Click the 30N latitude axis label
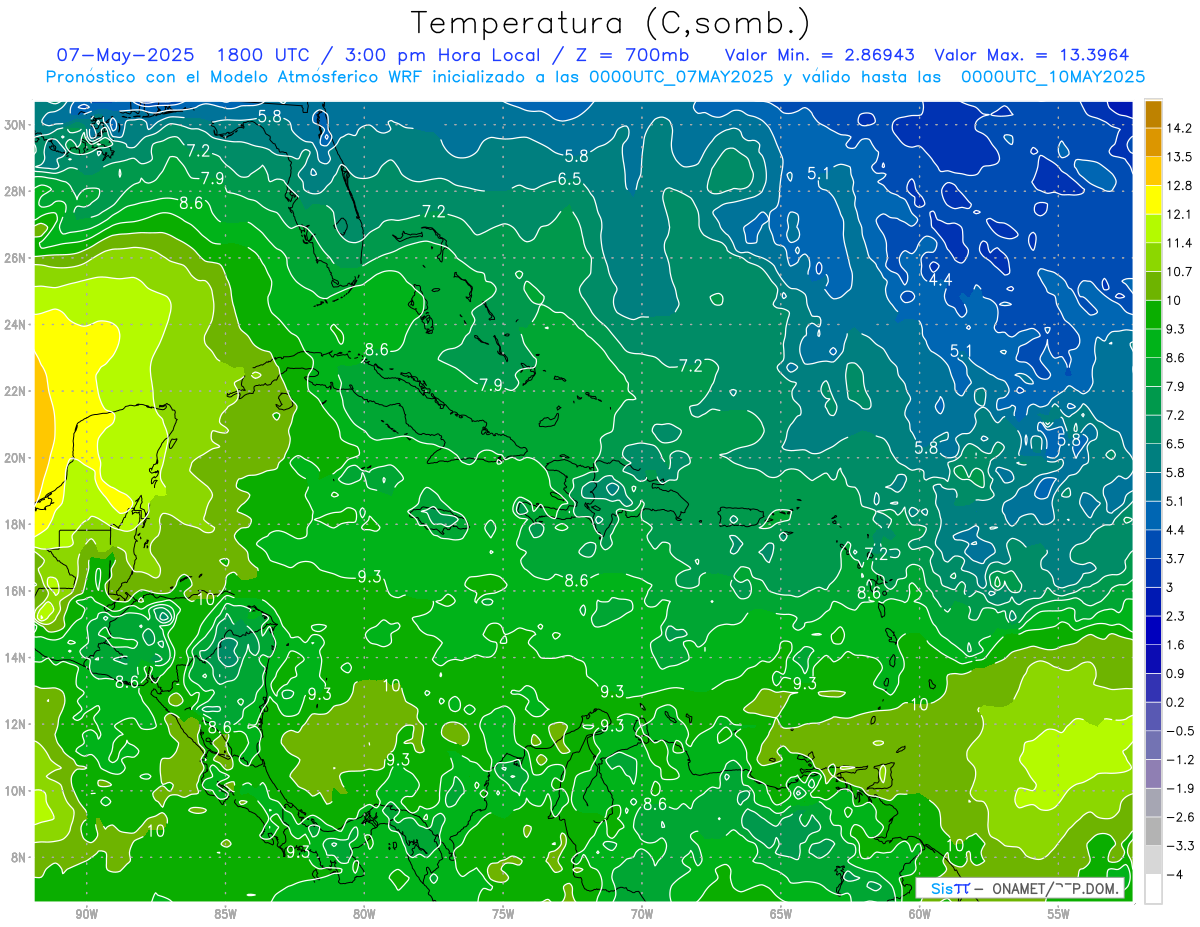The image size is (1200, 927). point(15,125)
